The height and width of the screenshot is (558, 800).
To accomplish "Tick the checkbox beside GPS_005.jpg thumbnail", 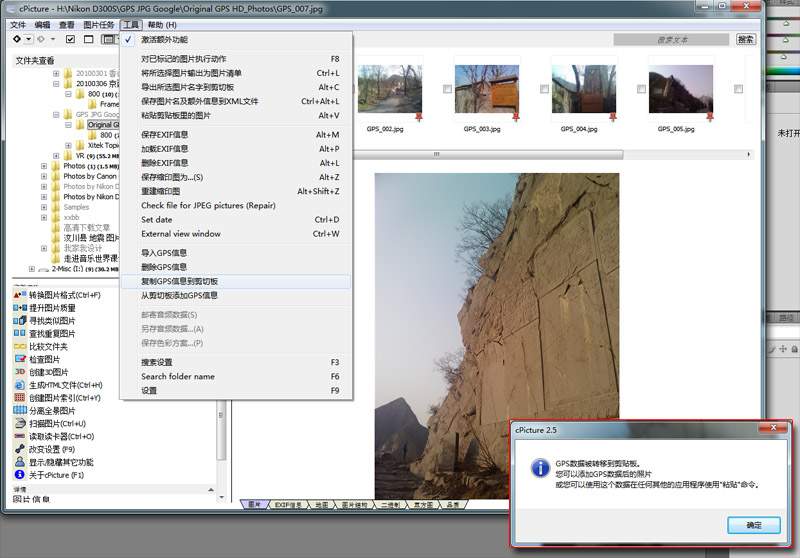I will pos(640,90).
